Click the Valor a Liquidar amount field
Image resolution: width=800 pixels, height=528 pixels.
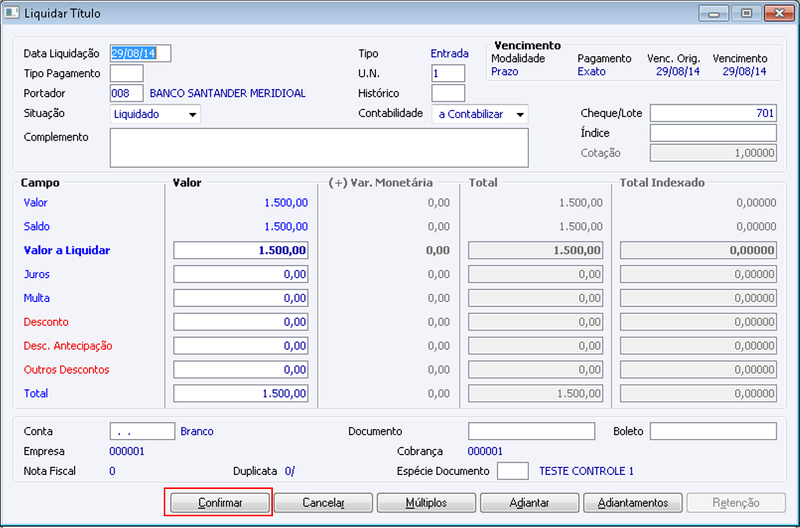click(241, 250)
